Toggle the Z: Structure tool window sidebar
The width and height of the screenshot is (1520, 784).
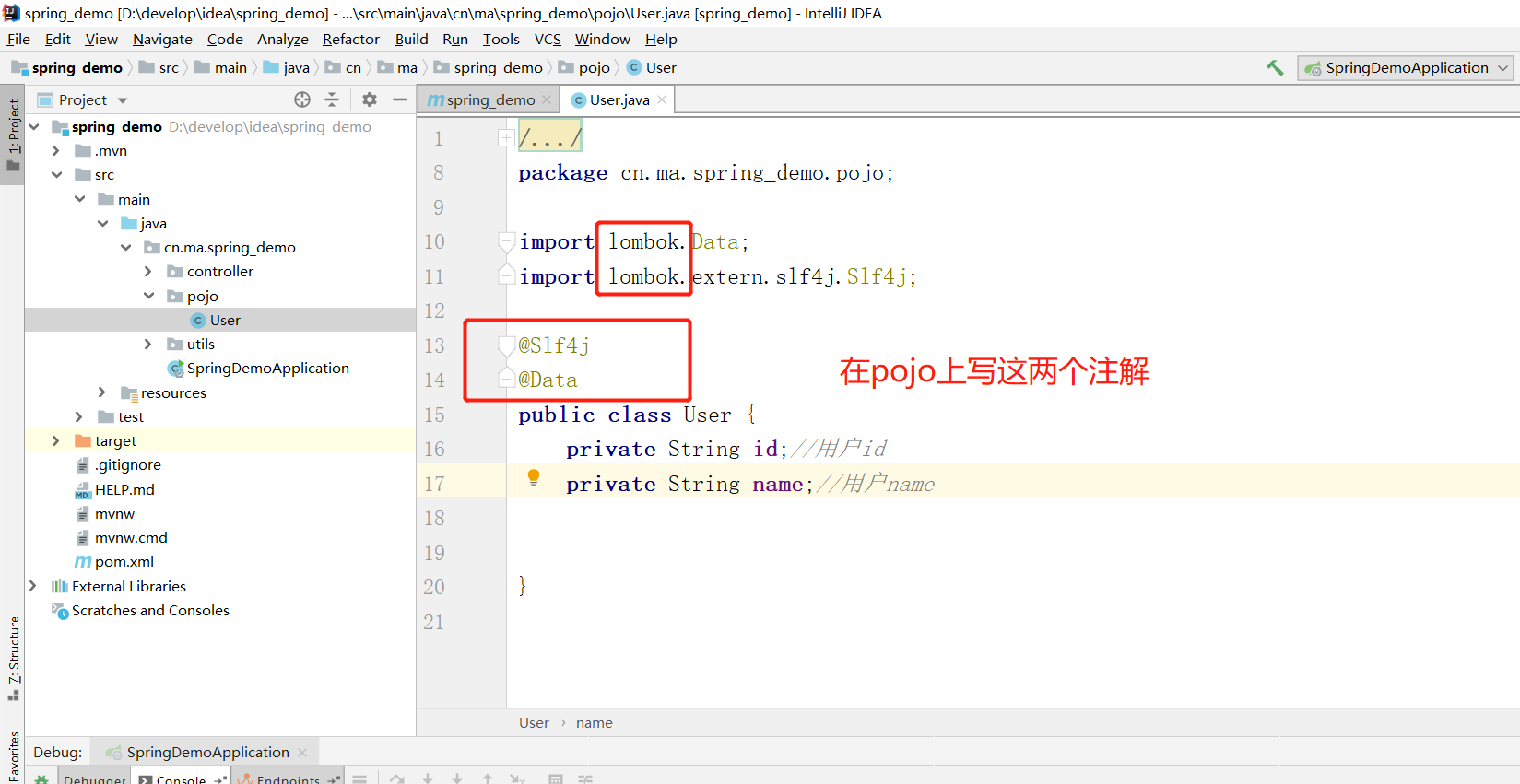[x=13, y=658]
